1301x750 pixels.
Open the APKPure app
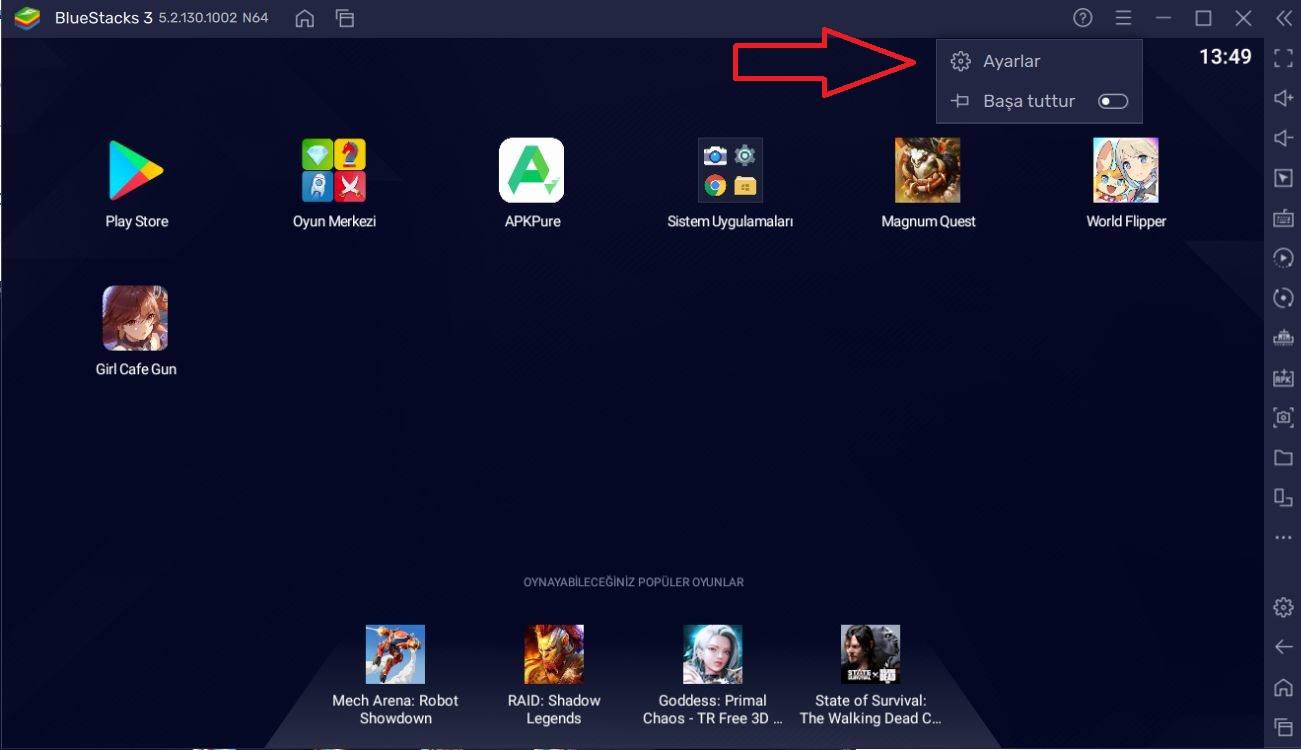coord(532,171)
